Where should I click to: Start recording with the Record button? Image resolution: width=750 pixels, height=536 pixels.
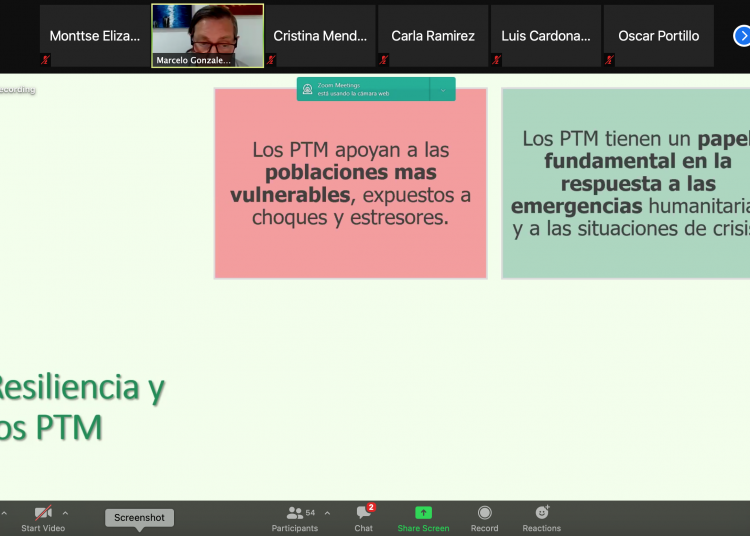tap(484, 518)
